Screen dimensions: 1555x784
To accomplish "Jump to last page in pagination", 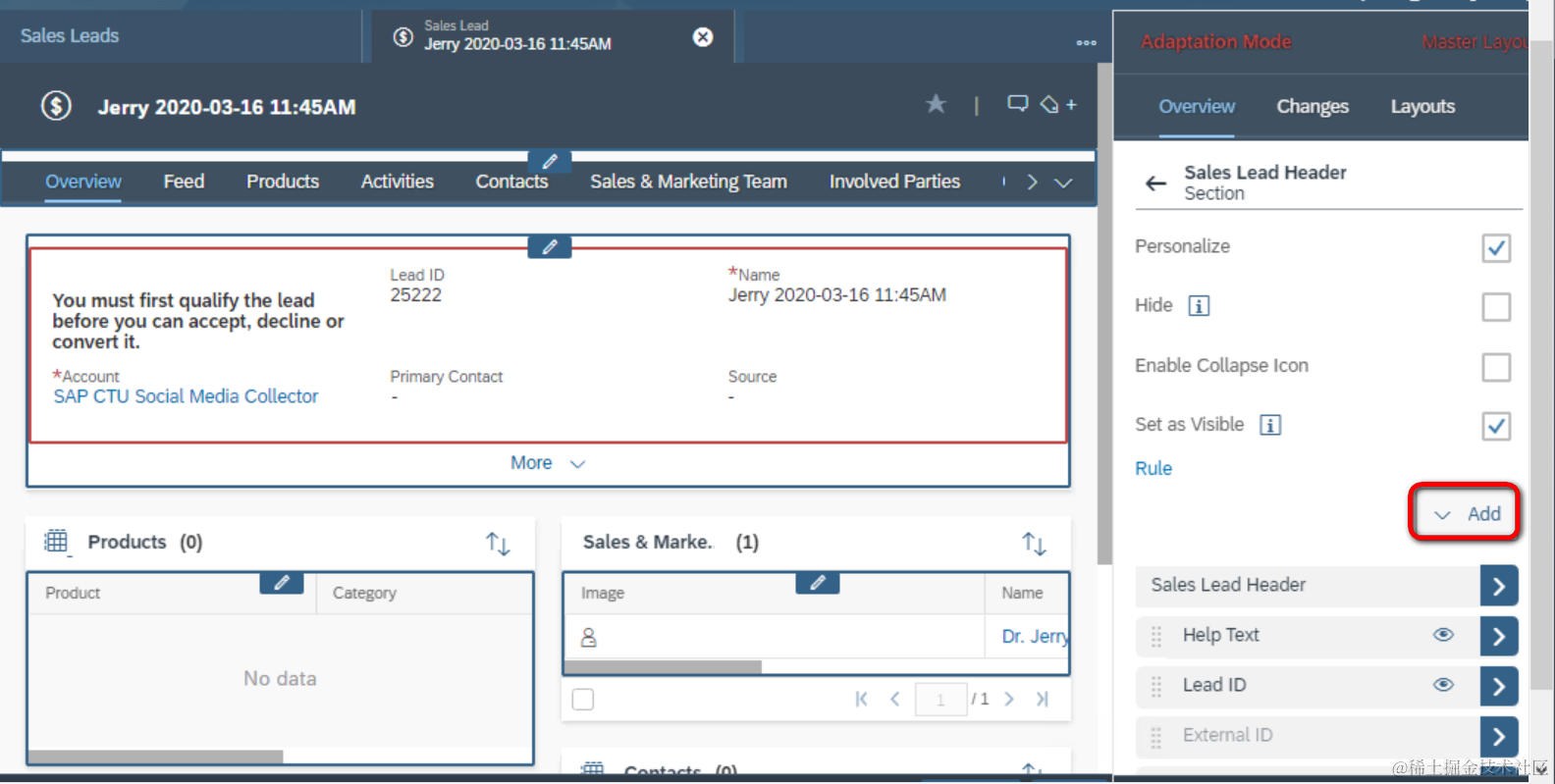I will (1043, 699).
